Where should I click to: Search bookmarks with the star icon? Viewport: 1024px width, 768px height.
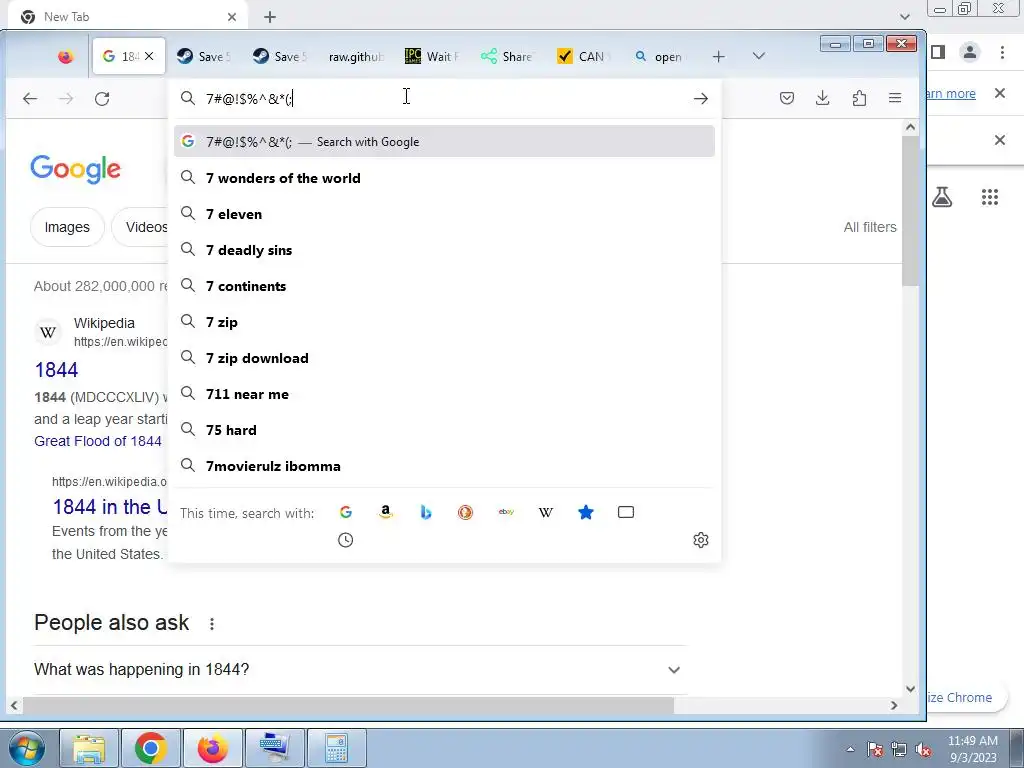[x=586, y=513]
